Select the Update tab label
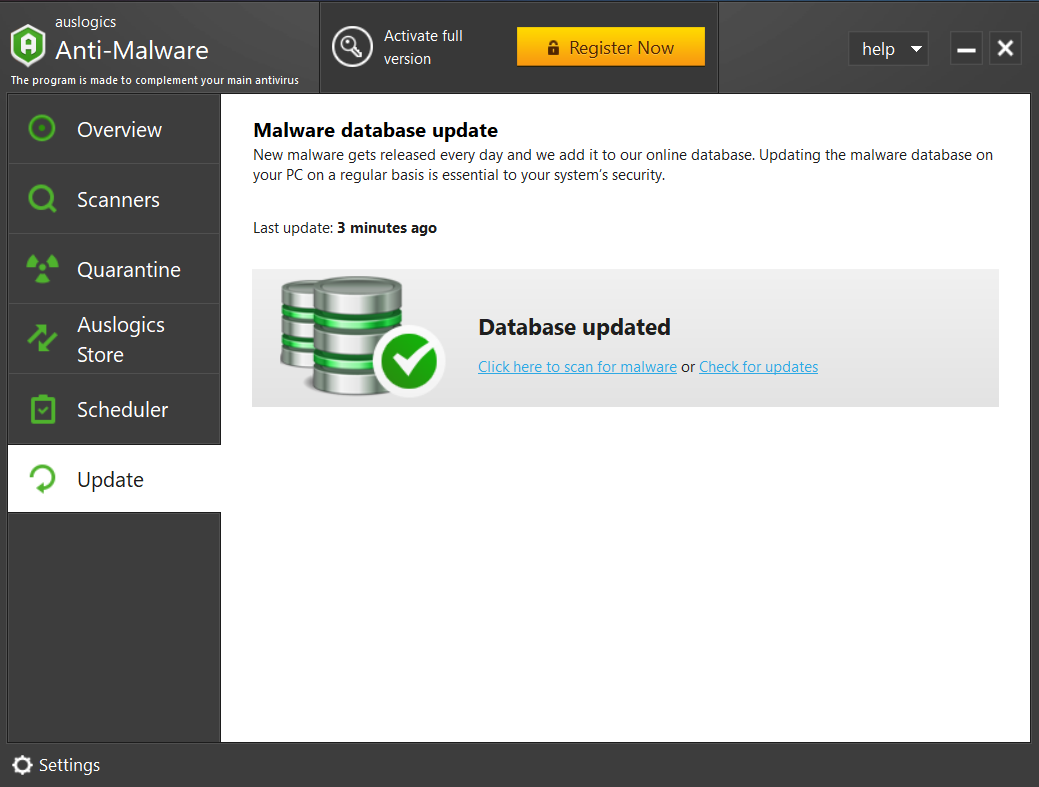The height and width of the screenshot is (787, 1039). click(110, 480)
